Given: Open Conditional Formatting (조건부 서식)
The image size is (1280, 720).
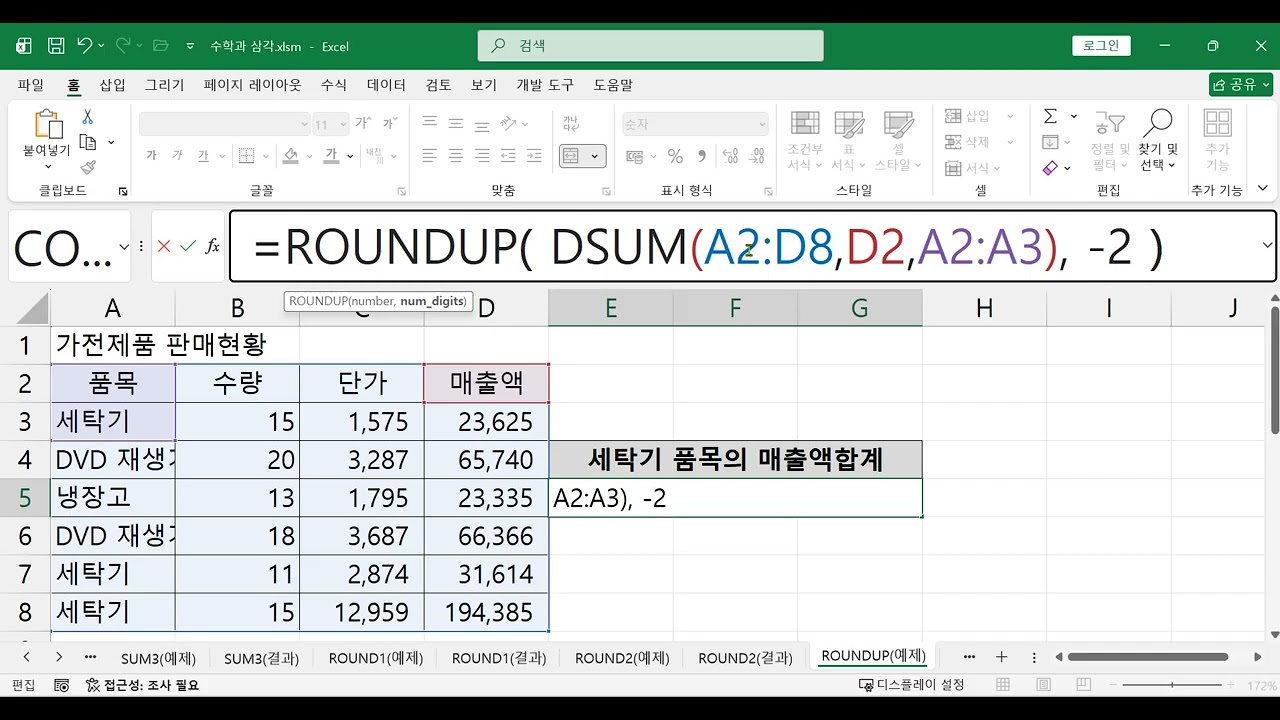Looking at the screenshot, I should pyautogui.click(x=804, y=140).
